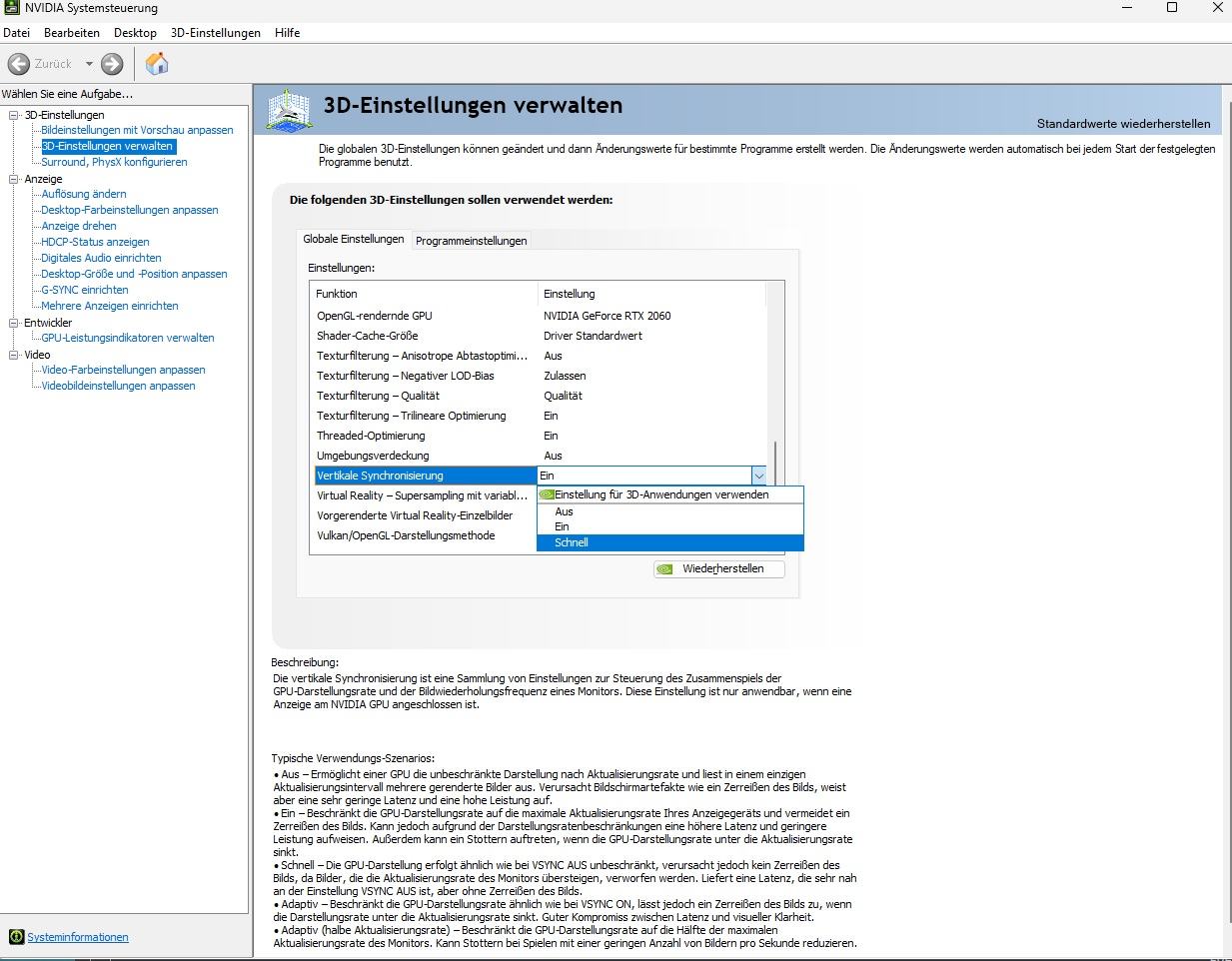Choose Schnell in the dropdown list
Image resolution: width=1232 pixels, height=961 pixels.
[669, 542]
